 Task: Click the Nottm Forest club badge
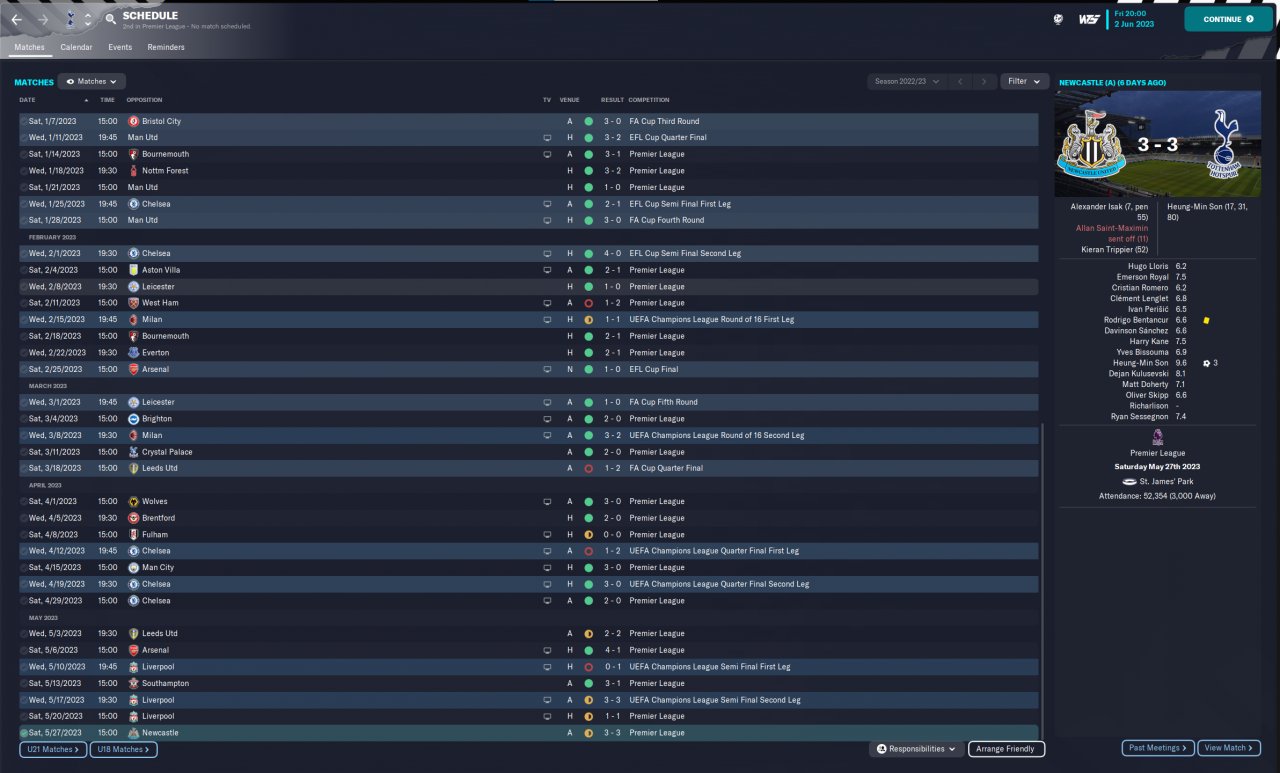[x=134, y=171]
